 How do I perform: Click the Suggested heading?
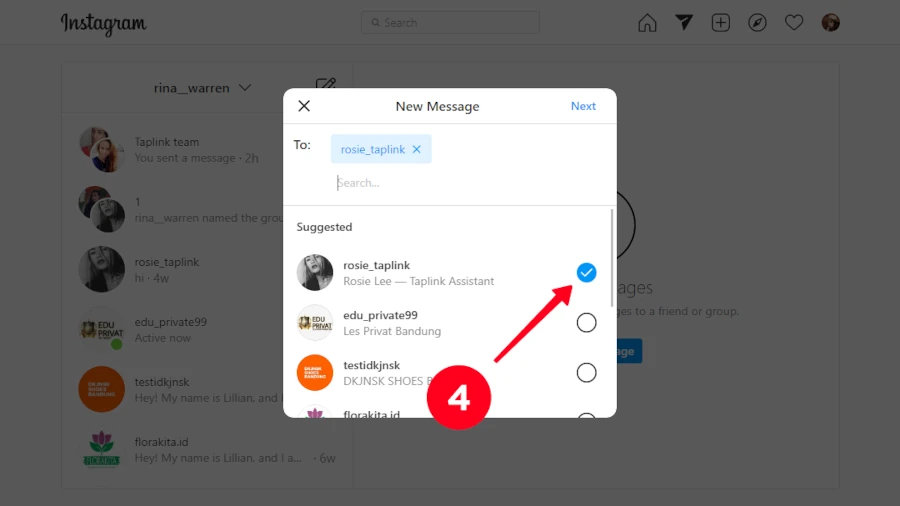click(x=324, y=227)
